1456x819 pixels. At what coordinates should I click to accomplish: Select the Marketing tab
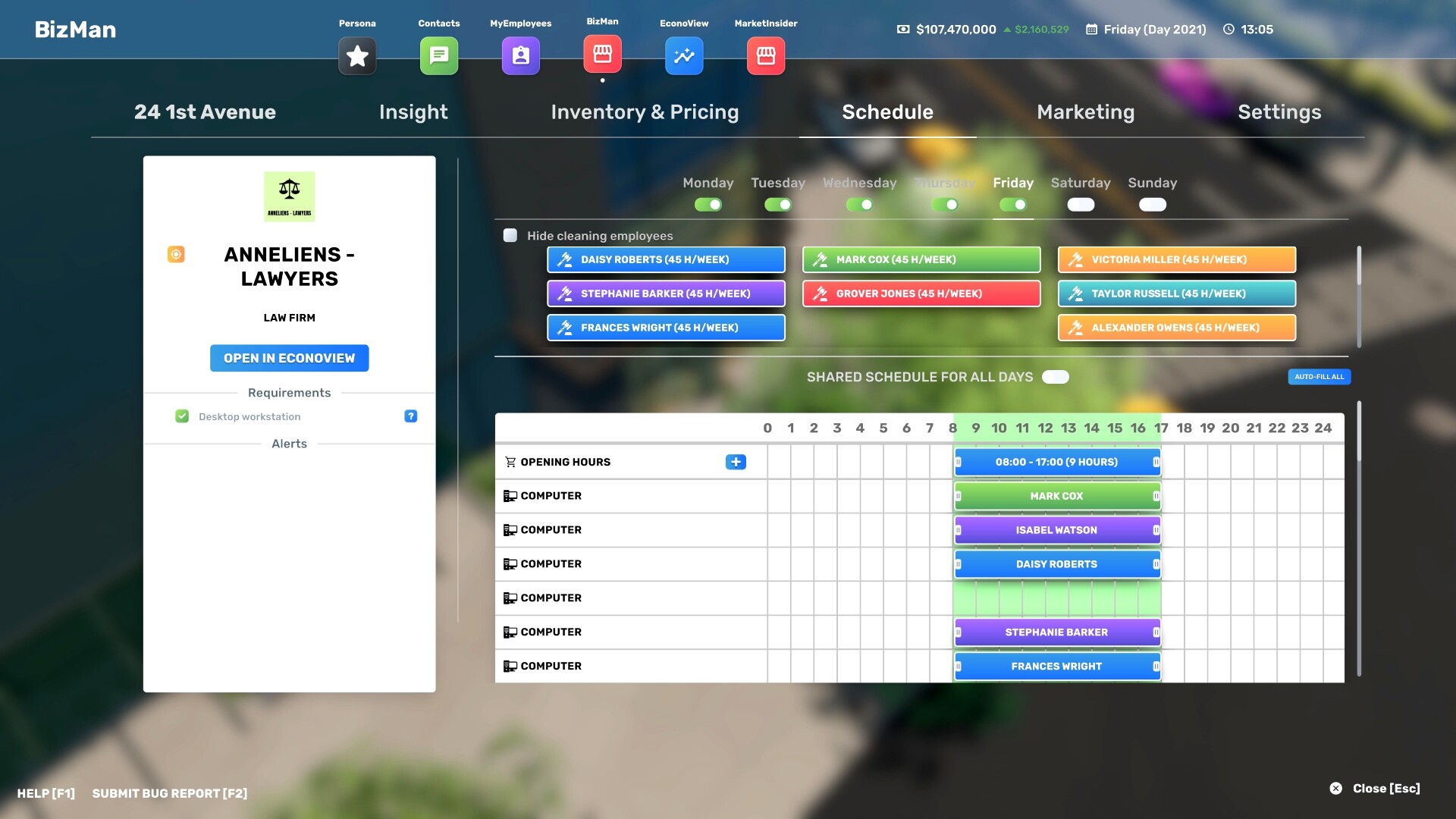1086,112
